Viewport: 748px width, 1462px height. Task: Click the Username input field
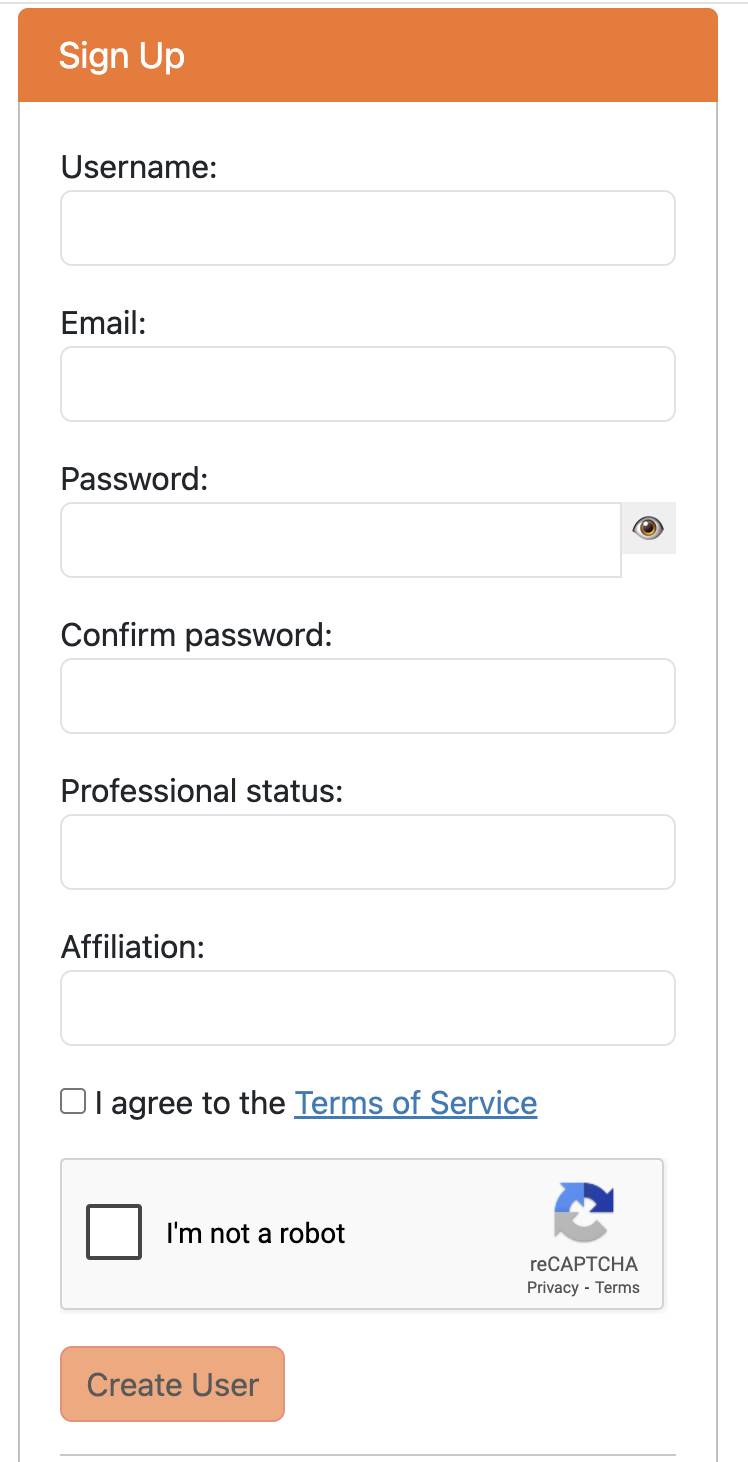367,227
